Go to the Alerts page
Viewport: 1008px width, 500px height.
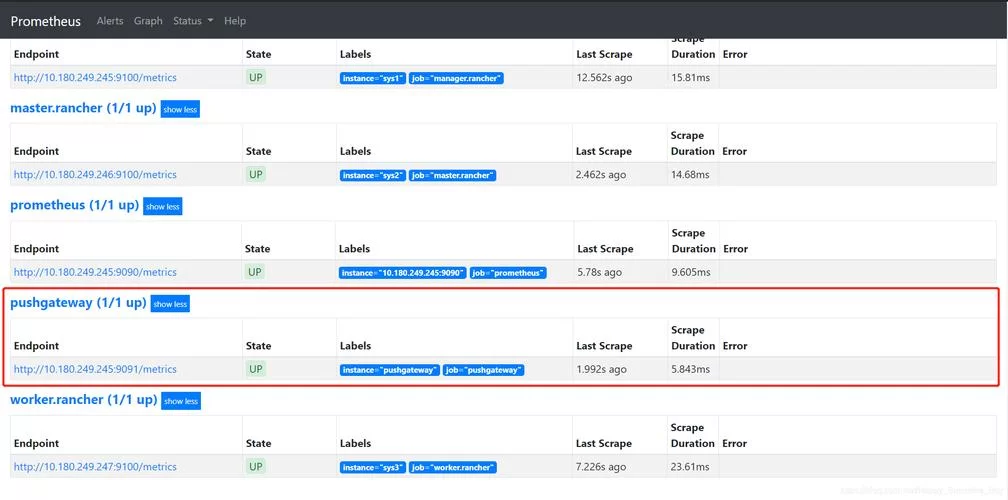[x=110, y=21]
